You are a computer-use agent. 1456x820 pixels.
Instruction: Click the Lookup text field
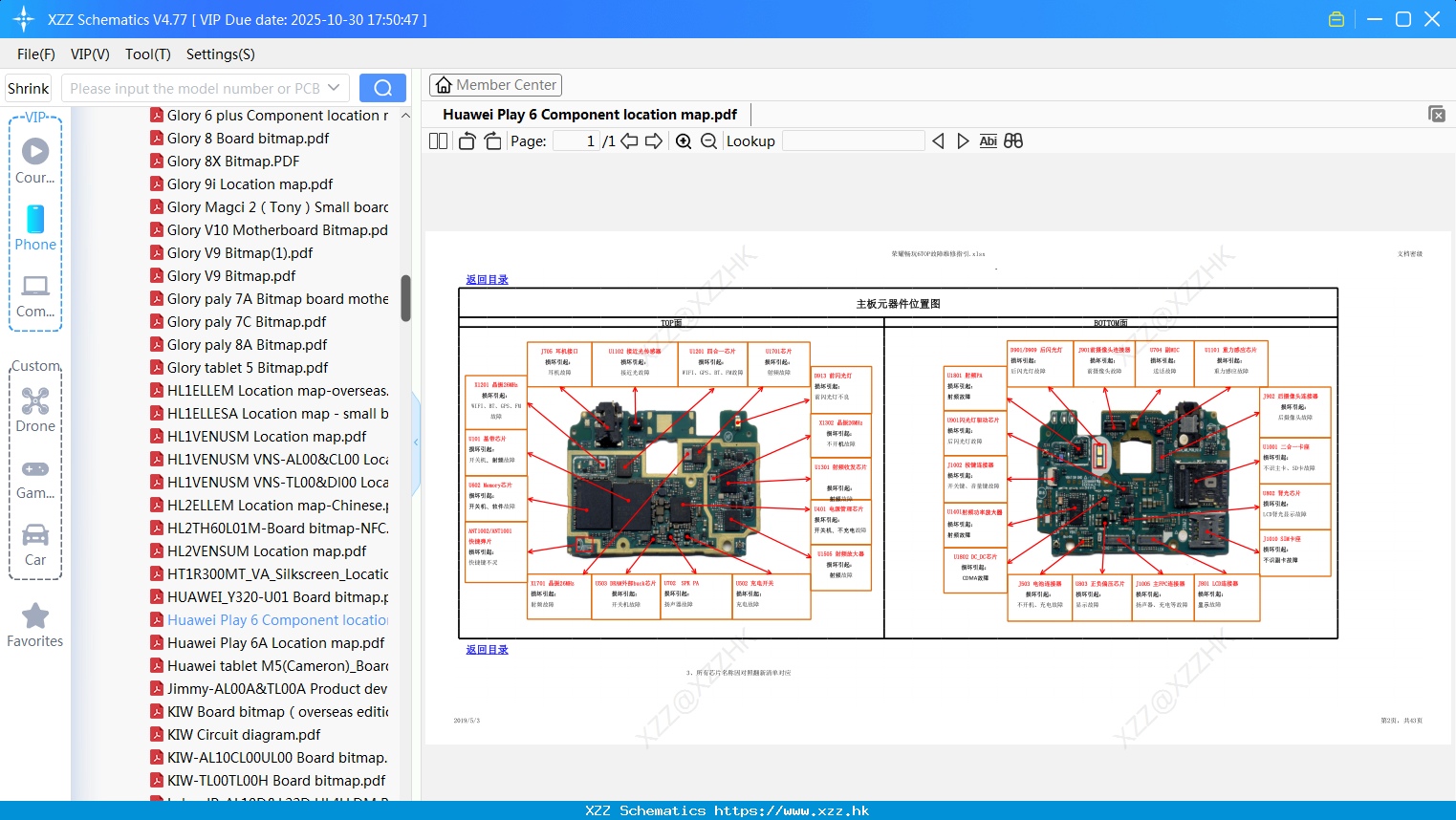(853, 141)
